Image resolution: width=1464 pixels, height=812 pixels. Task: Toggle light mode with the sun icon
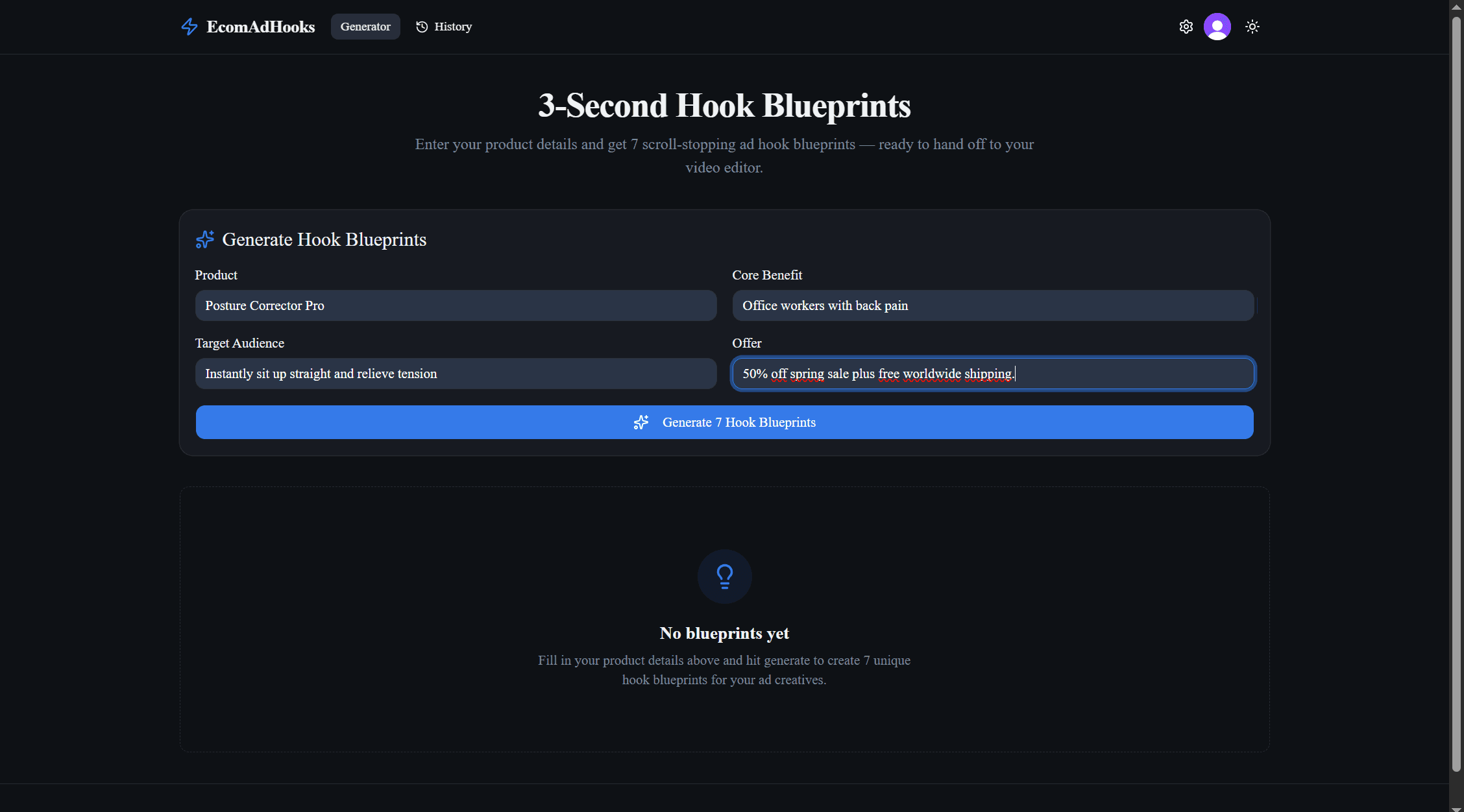[1252, 27]
